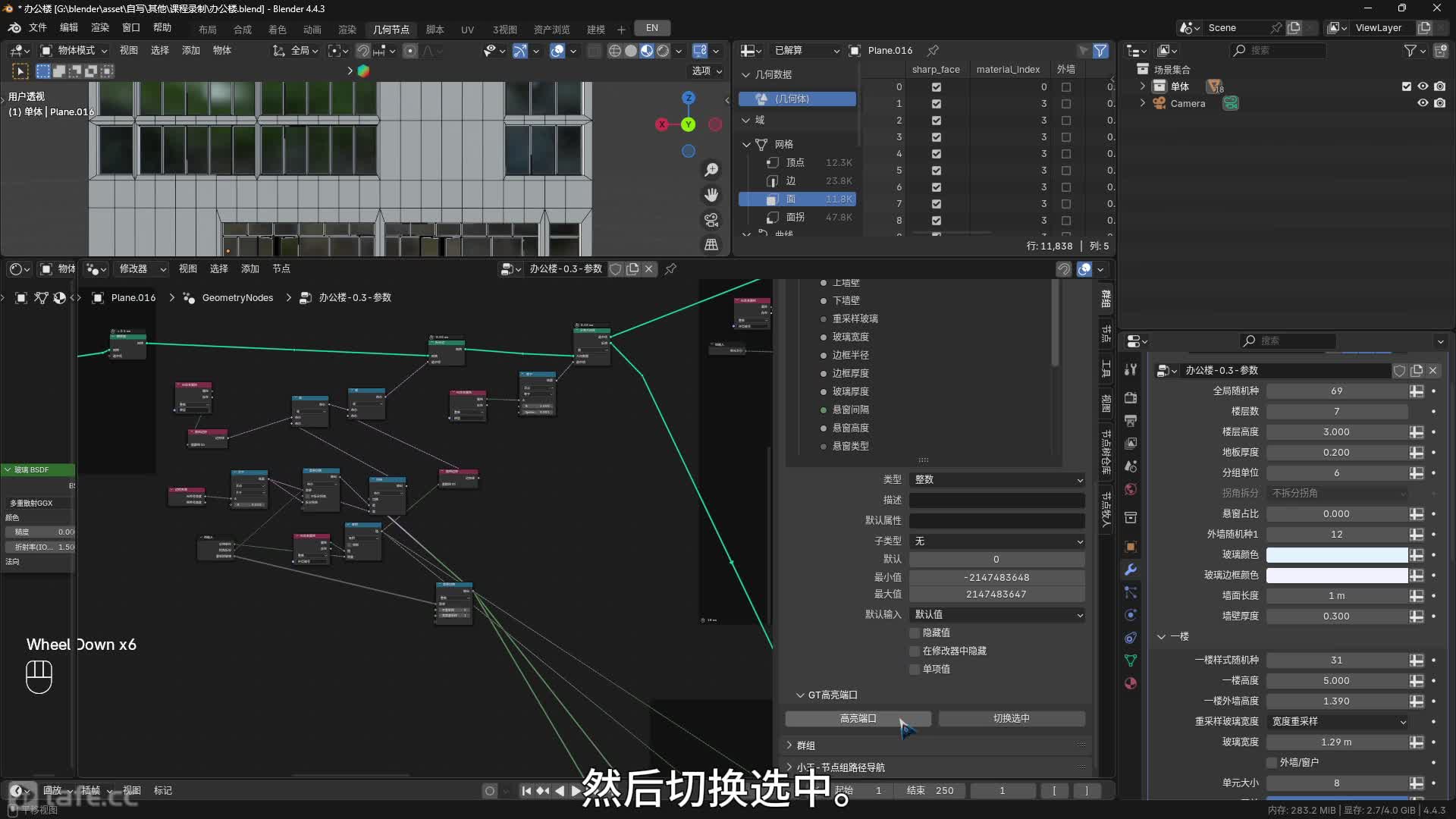Enable the 在修改器中隐藏 checkbox

pyautogui.click(x=915, y=651)
